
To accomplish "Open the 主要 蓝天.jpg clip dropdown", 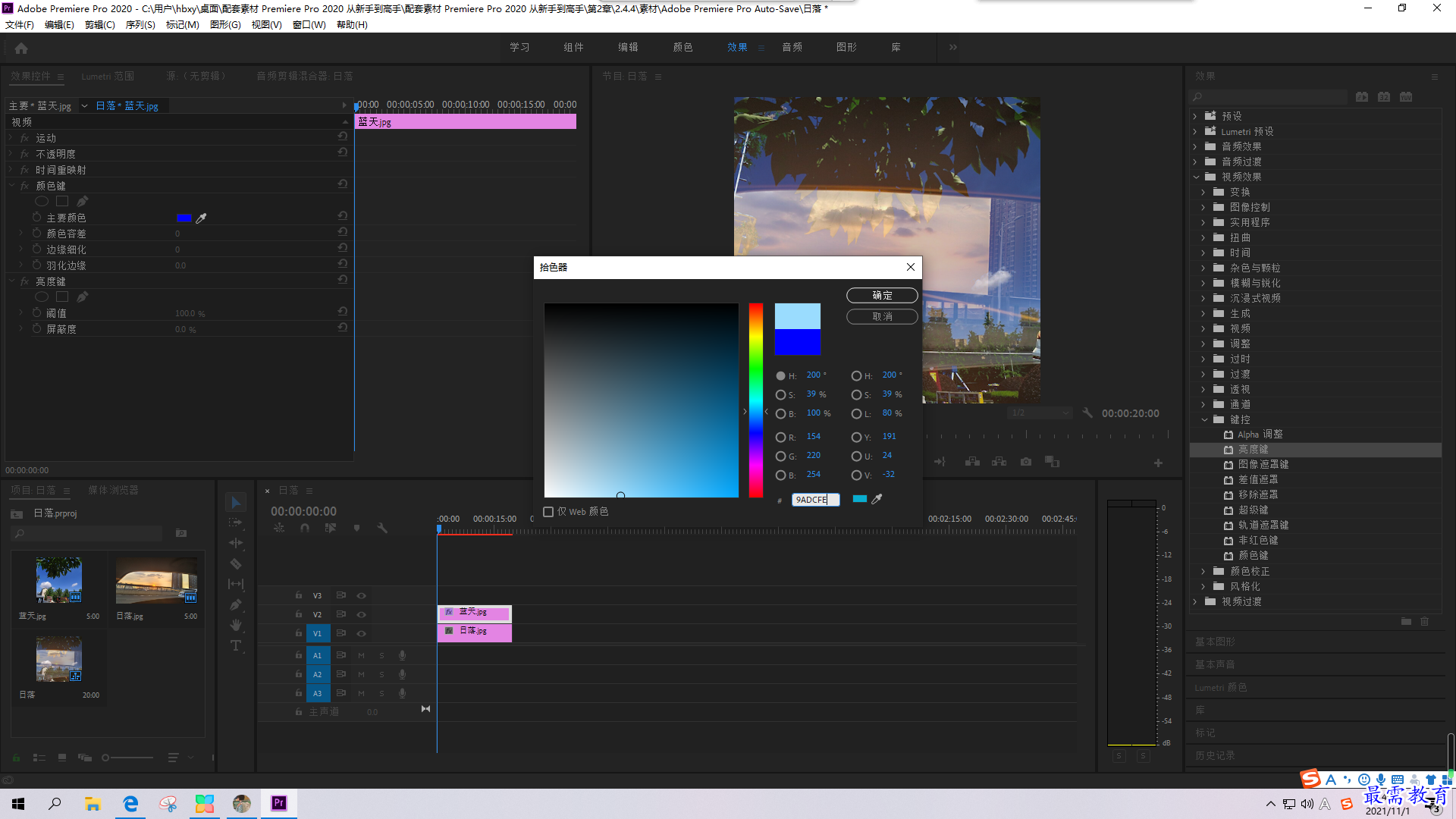I will (x=84, y=106).
